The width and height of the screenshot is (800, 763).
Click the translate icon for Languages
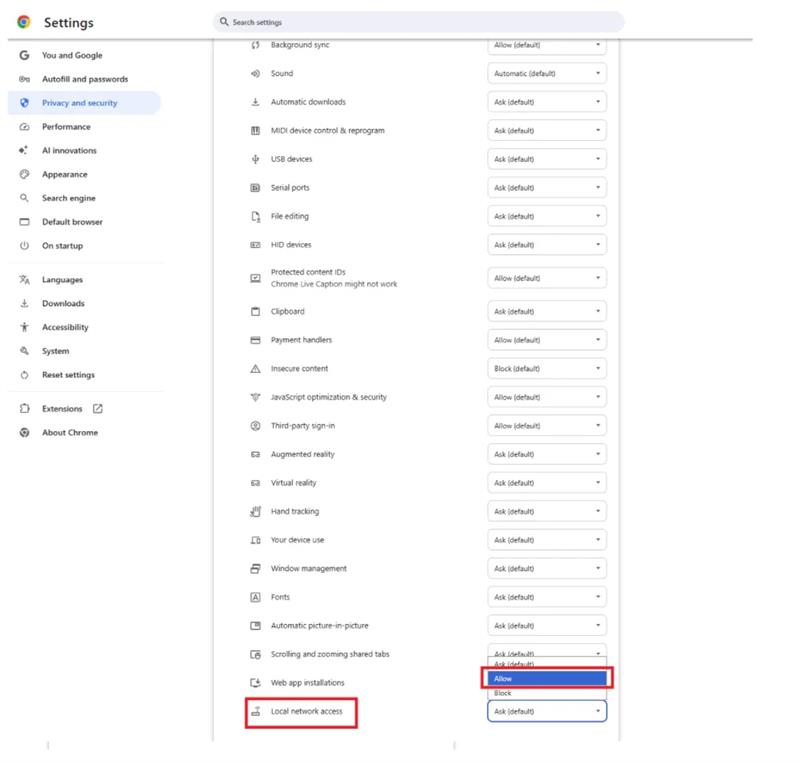tap(24, 280)
